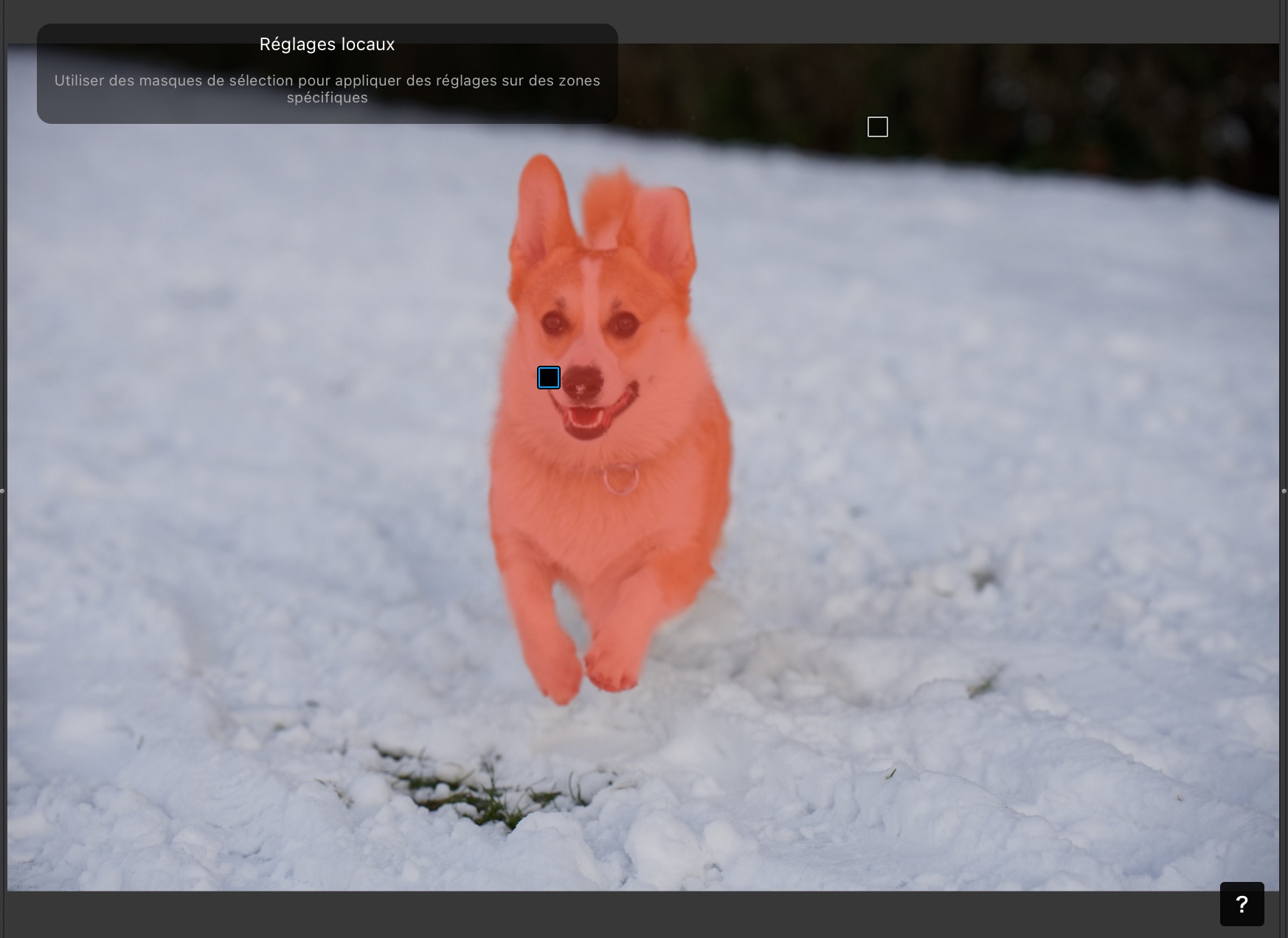Click the left panel collapse handle
This screenshot has height=938, width=1288.
click(x=2, y=490)
